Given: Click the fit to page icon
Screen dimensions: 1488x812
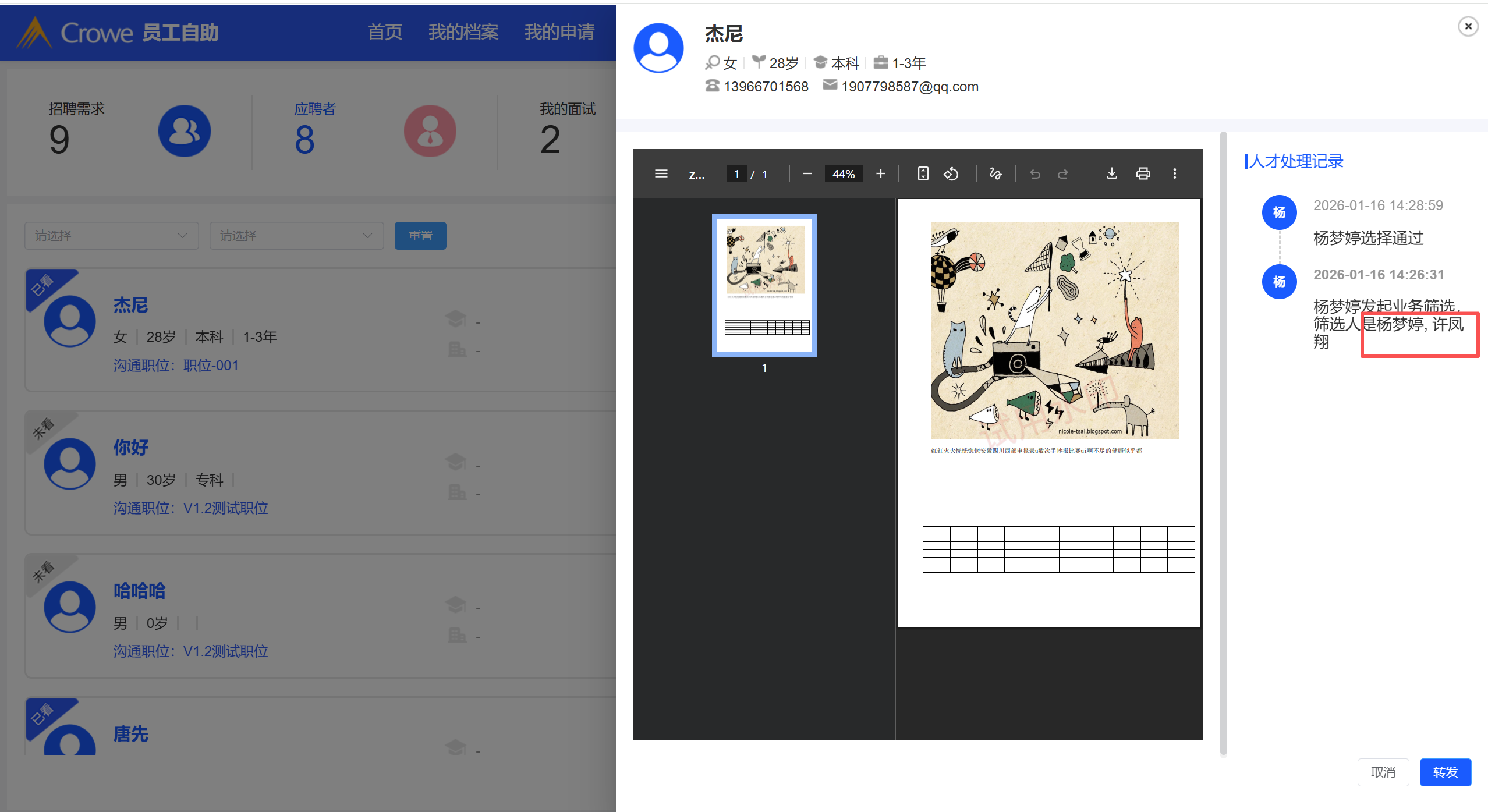Looking at the screenshot, I should tap(923, 173).
